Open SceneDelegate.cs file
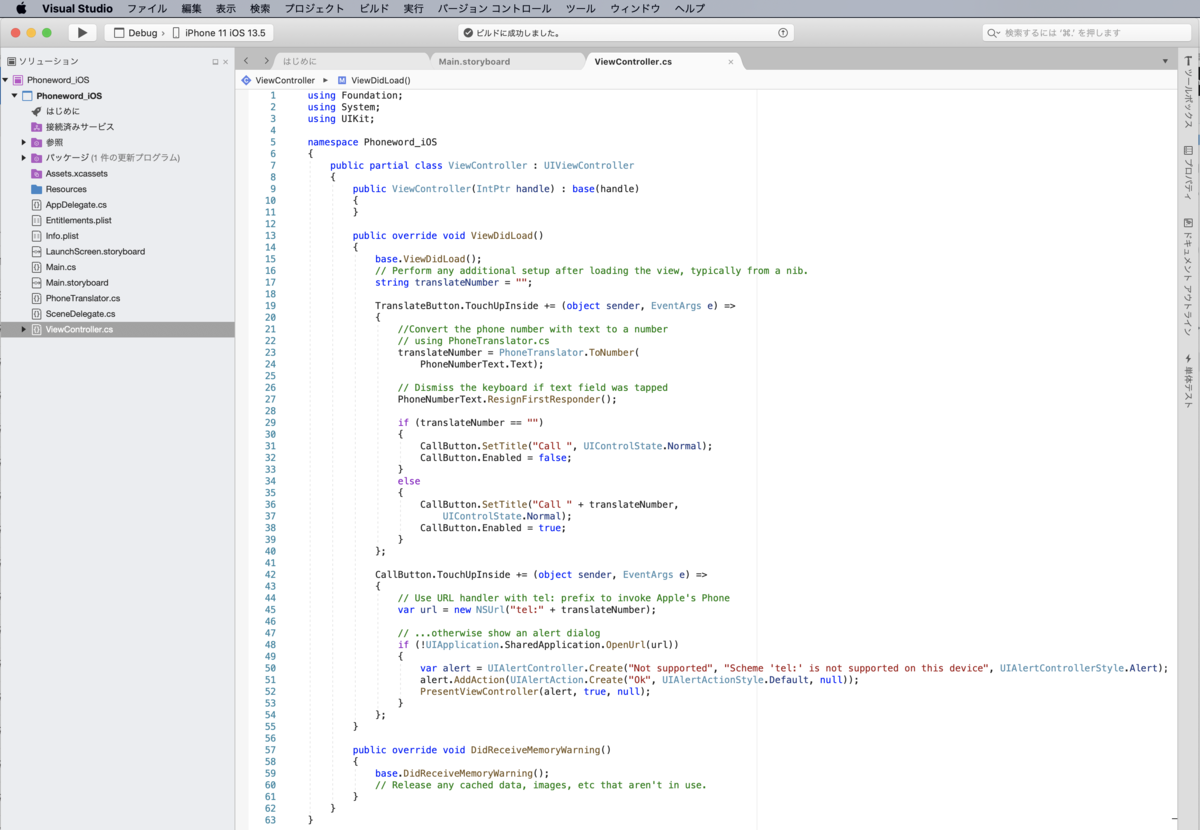 [x=80, y=314]
